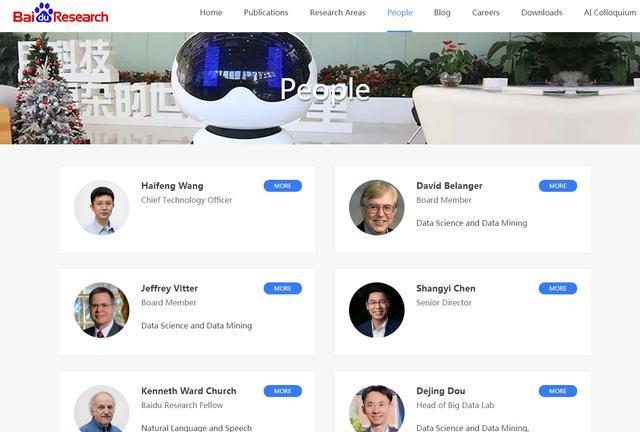Screen dimensions: 640x432
Task: Click Jeffrey Vitter's profile photo
Action: [x=102, y=310]
